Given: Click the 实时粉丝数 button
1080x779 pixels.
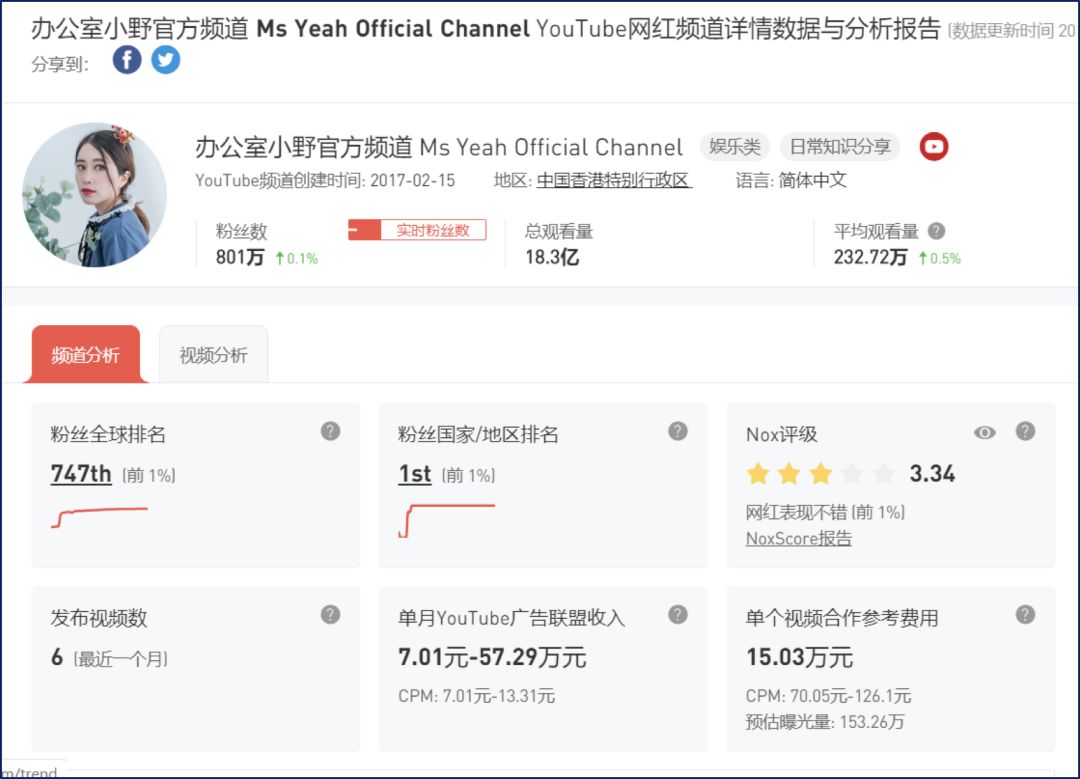Looking at the screenshot, I should [417, 230].
